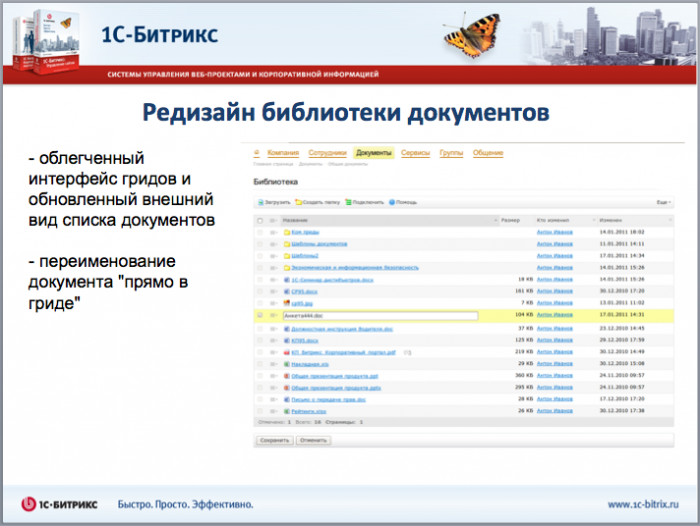Click folder icon of Шаблоны документов
This screenshot has height=526, width=700.
pyautogui.click(x=287, y=244)
